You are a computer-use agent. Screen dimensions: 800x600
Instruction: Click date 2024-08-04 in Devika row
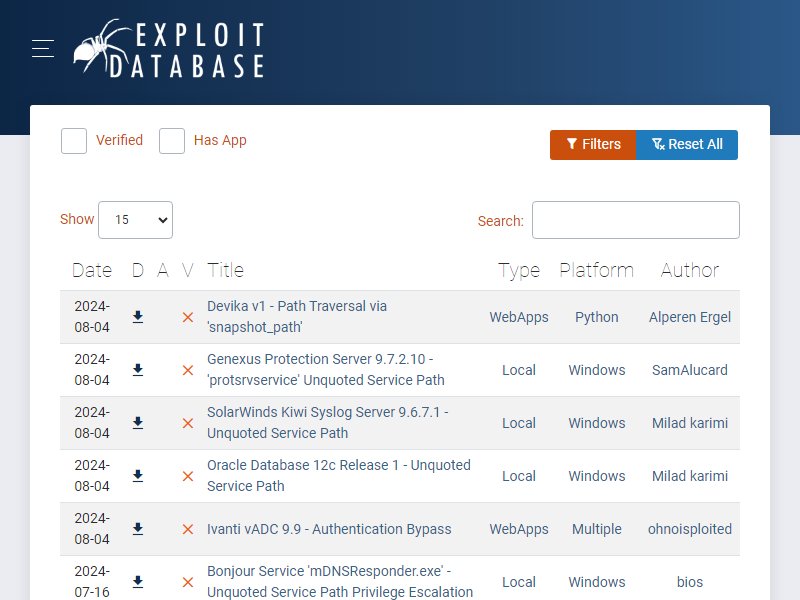(x=92, y=317)
